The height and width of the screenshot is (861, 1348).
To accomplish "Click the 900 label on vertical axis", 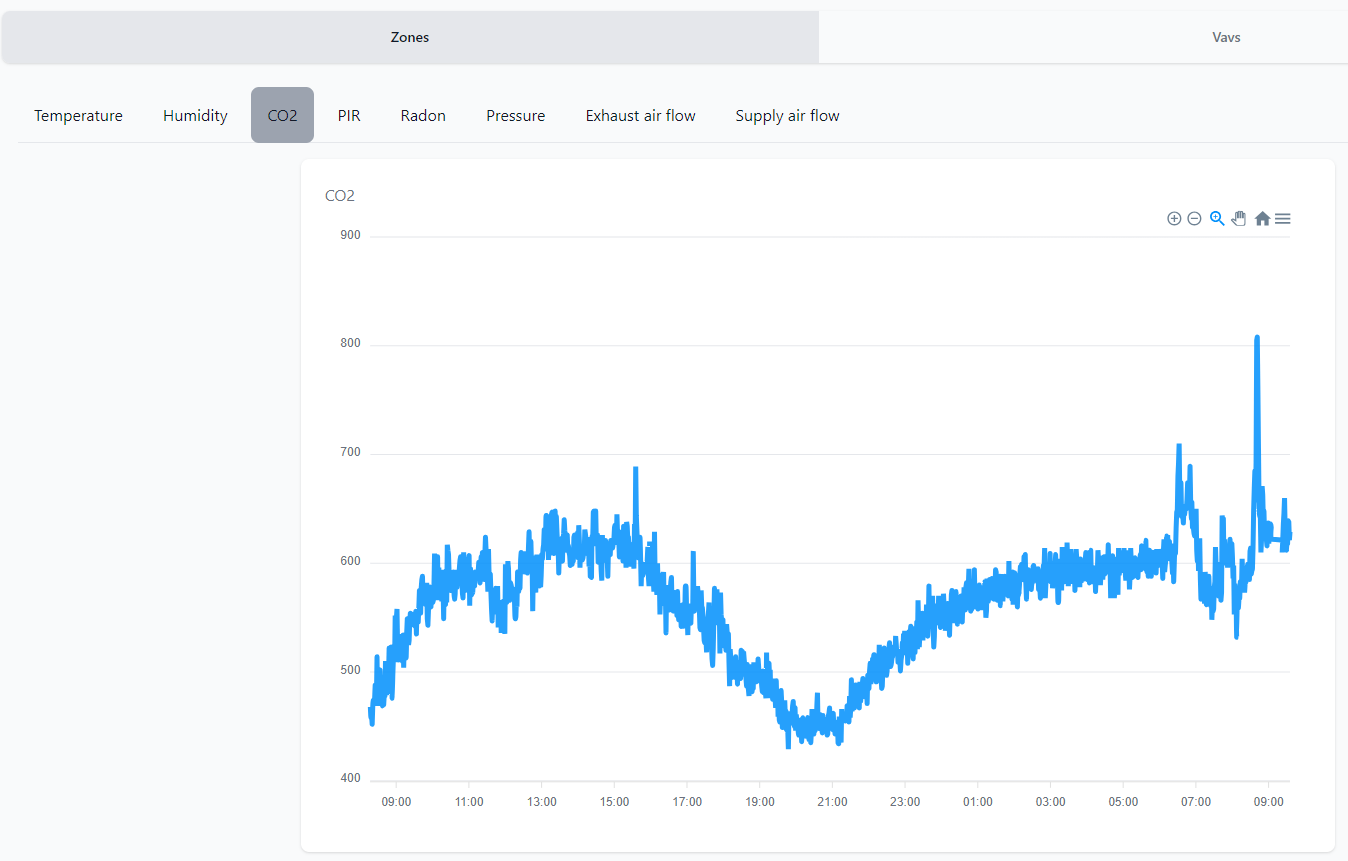I will 350,236.
